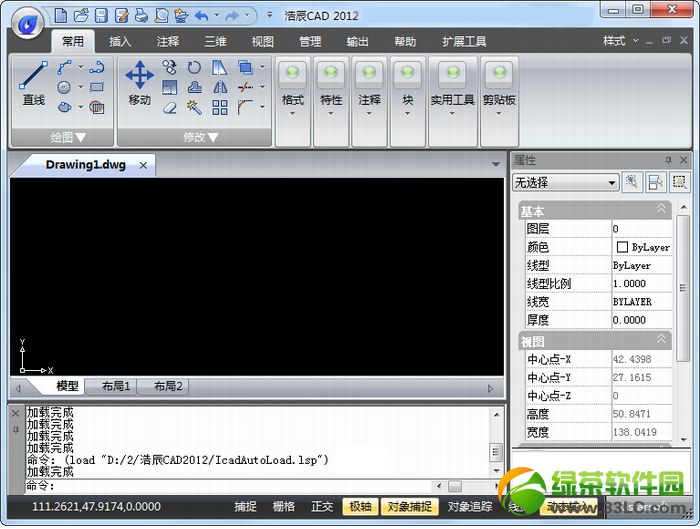Viewport: 700px width, 529px height.
Task: Redo the last undone action
Action: [x=232, y=16]
